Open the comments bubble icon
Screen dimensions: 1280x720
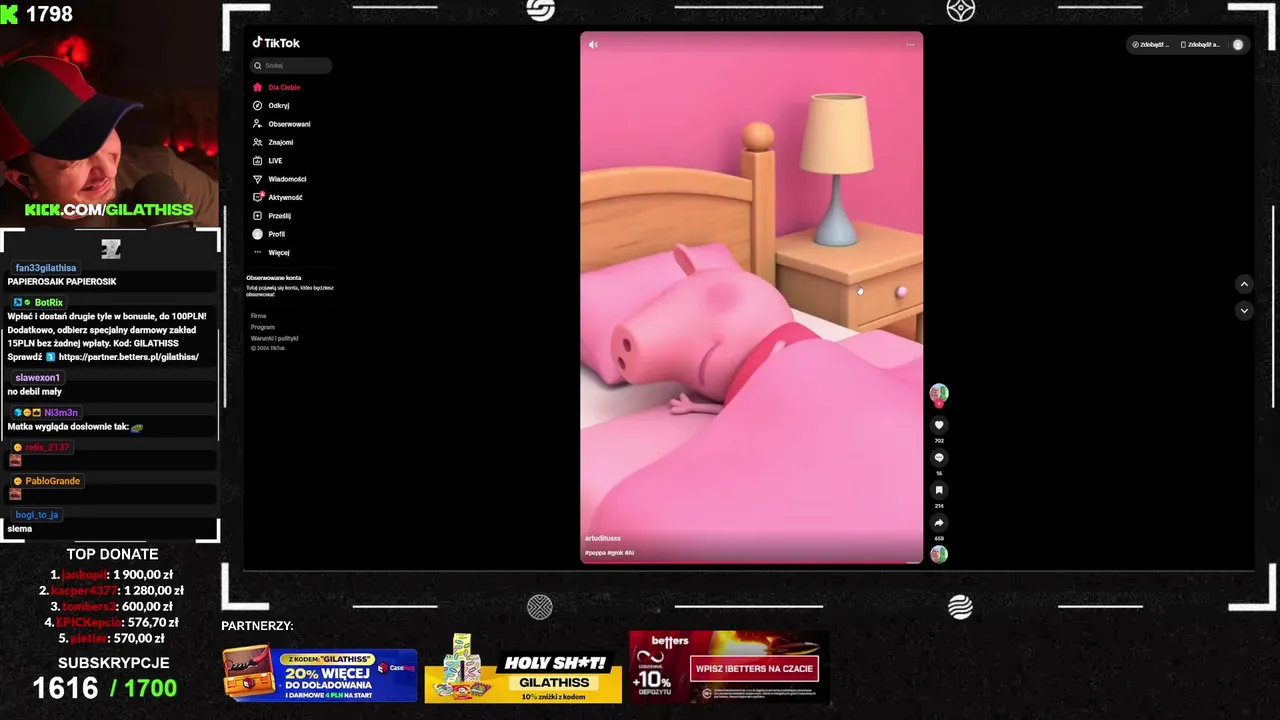coord(938,458)
